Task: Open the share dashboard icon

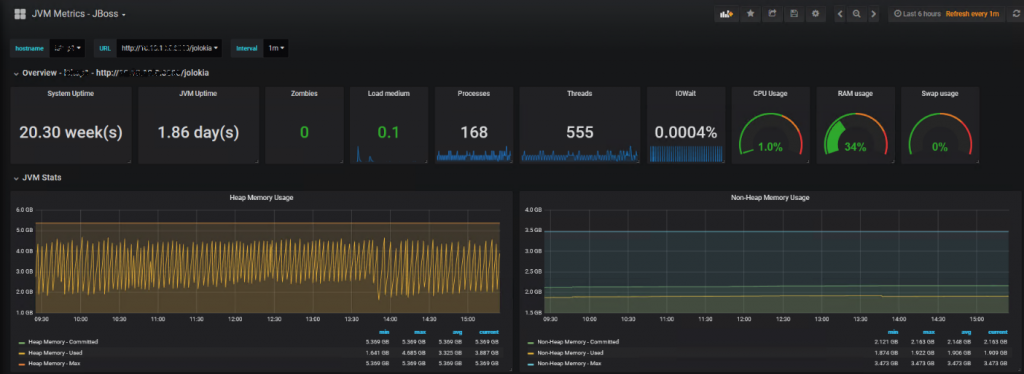Action: coord(772,14)
